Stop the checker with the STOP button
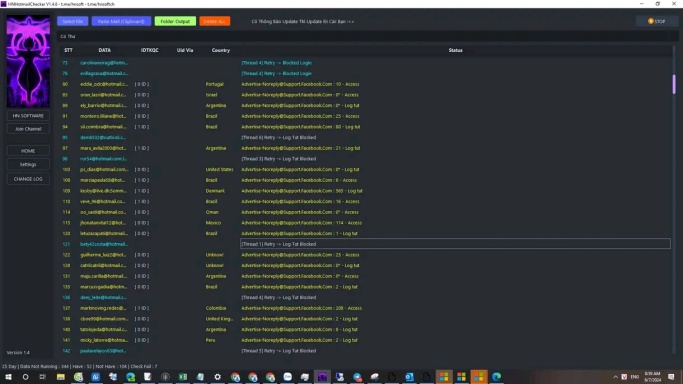683x384 pixels. tap(656, 21)
